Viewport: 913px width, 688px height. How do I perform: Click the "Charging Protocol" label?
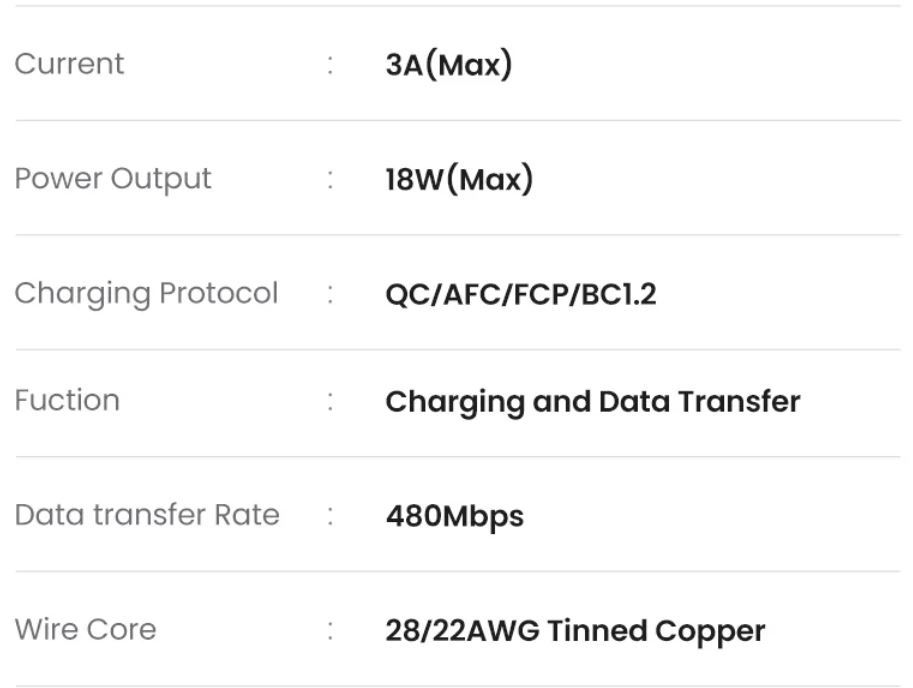click(146, 294)
